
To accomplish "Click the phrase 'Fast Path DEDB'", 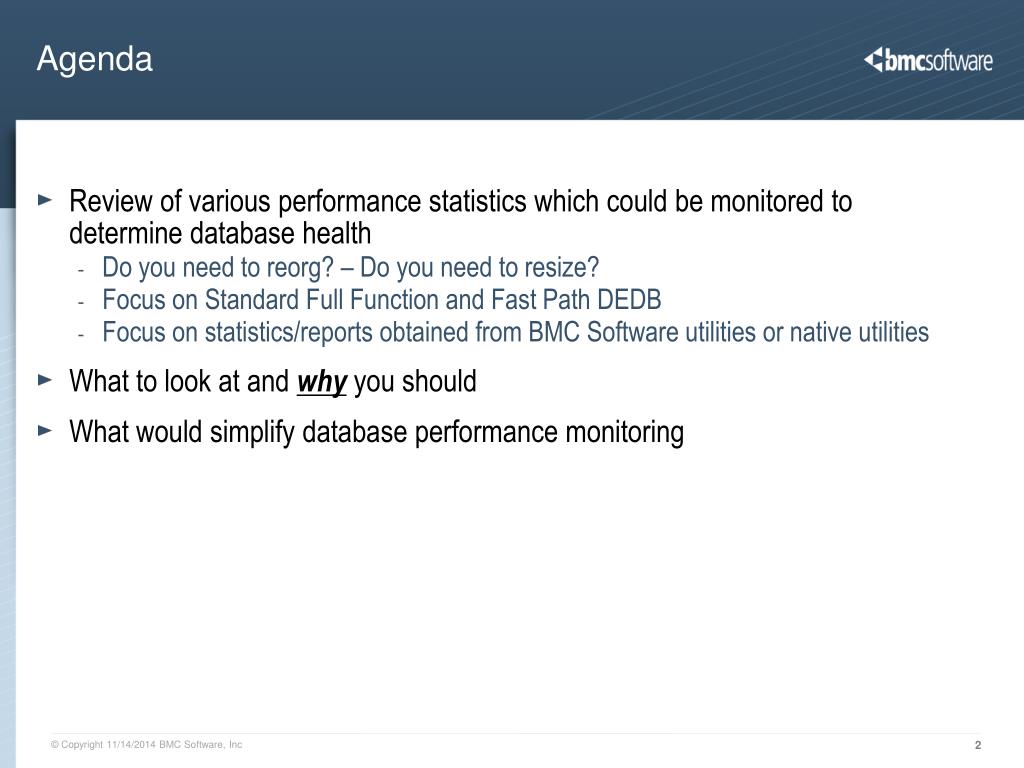I will (x=576, y=300).
